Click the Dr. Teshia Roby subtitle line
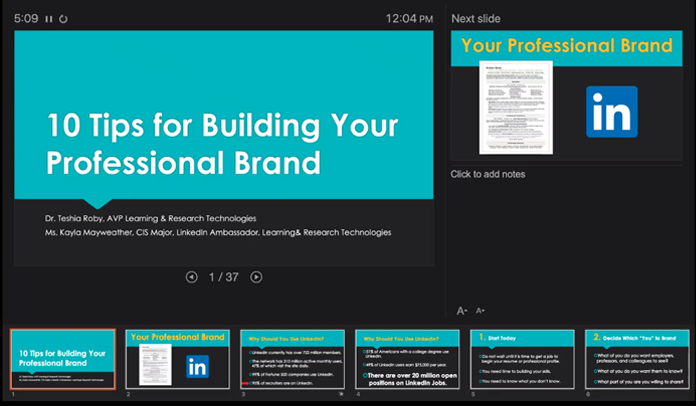696x406 pixels. 150,218
